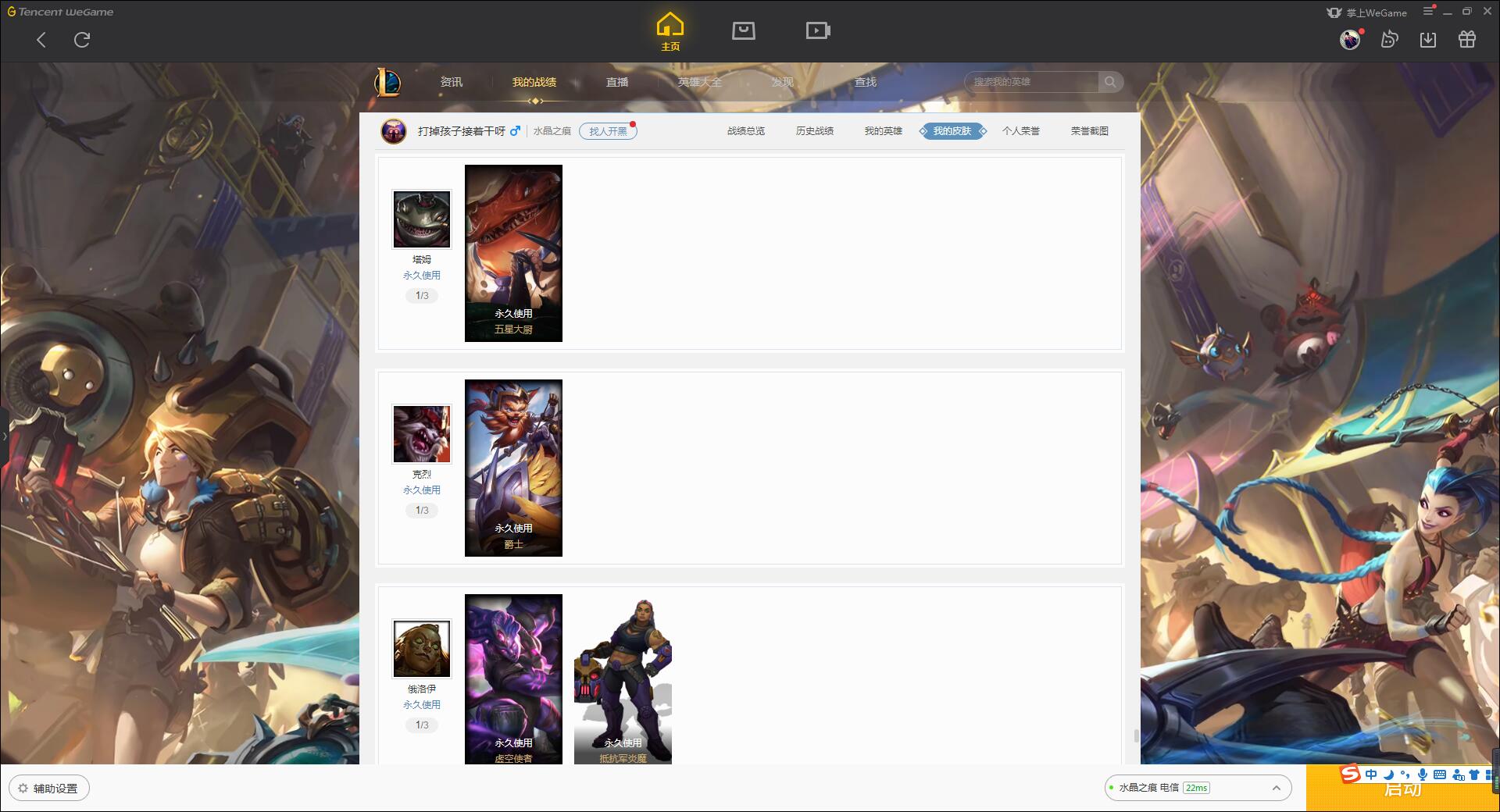
Task: Open the user avatar in top bar
Action: click(x=1350, y=39)
